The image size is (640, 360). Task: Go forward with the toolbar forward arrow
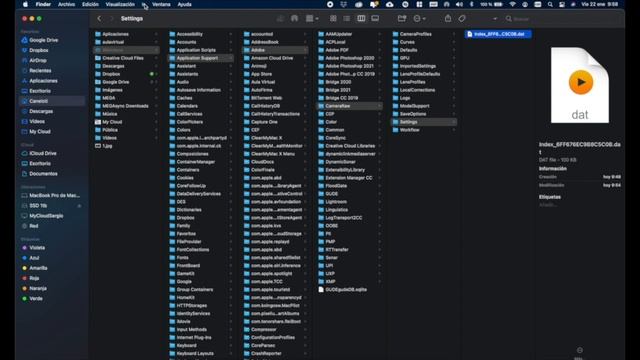point(111,19)
